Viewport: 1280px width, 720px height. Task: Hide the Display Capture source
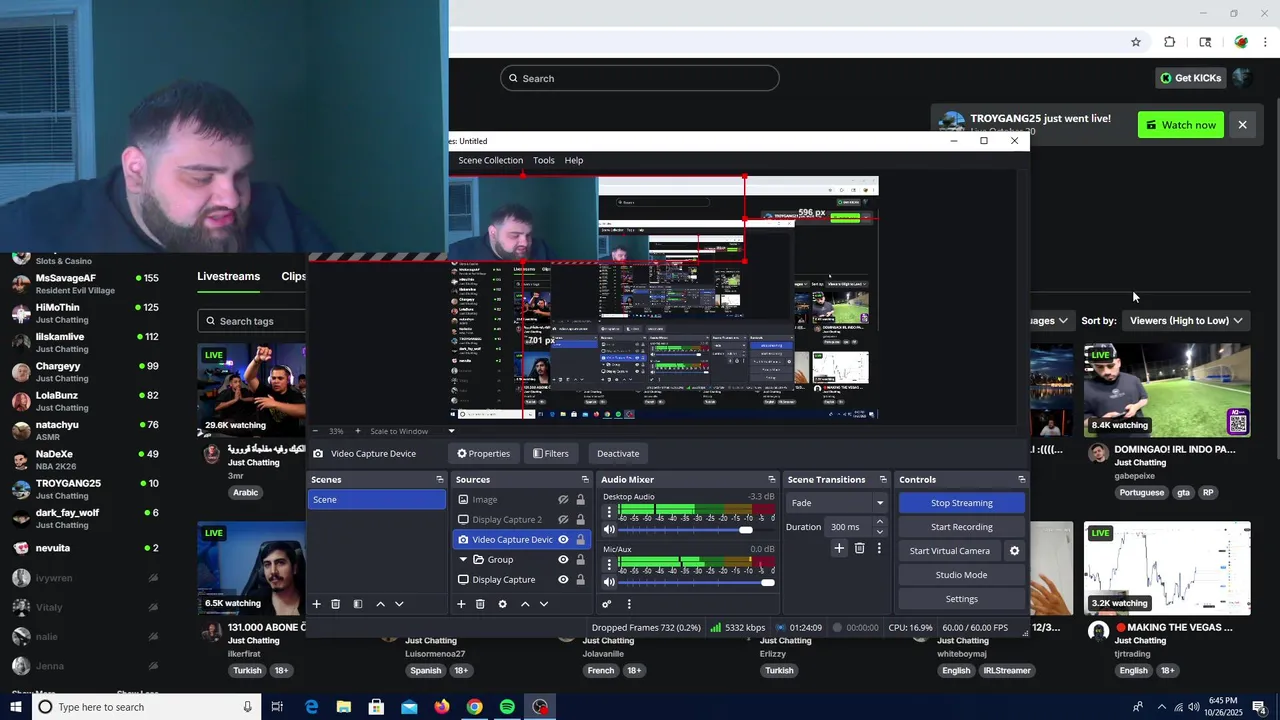tap(563, 580)
